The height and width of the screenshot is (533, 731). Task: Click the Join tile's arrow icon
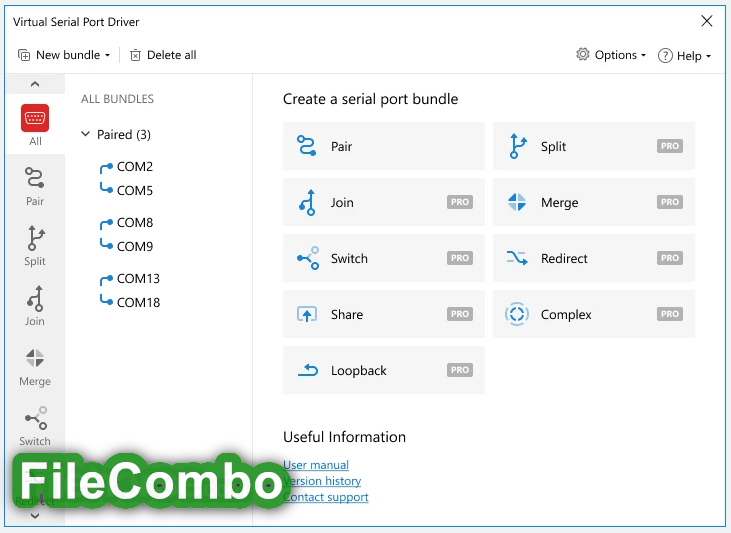pos(308,202)
